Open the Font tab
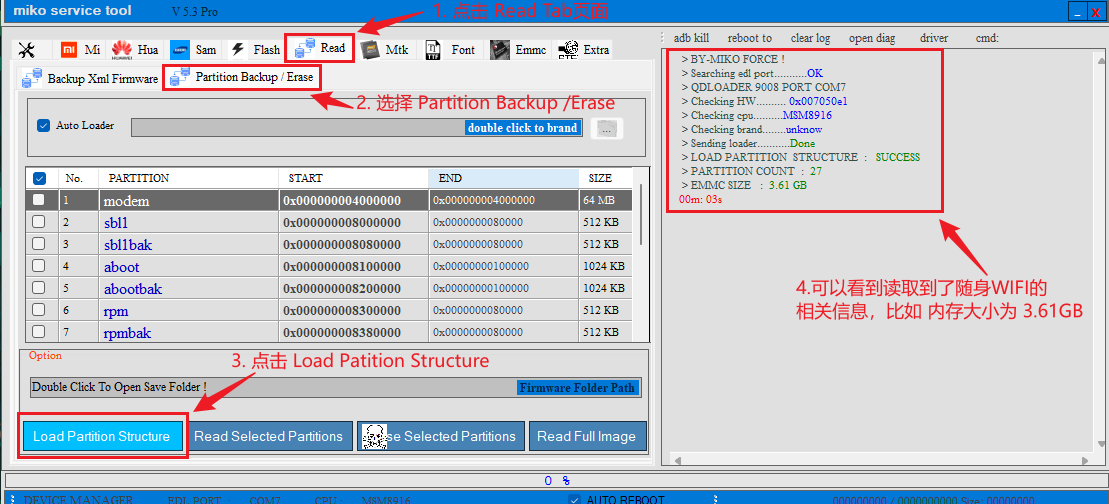 tap(450, 50)
